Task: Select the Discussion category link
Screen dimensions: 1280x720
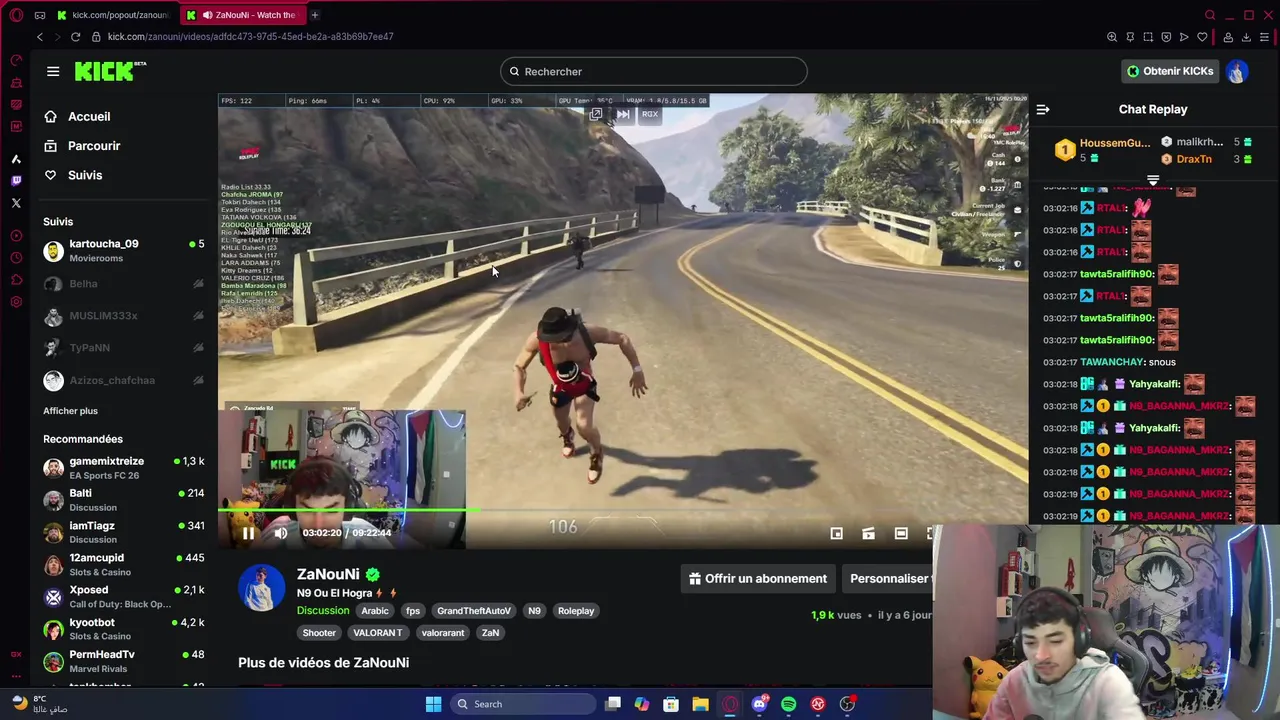Action: [x=323, y=611]
